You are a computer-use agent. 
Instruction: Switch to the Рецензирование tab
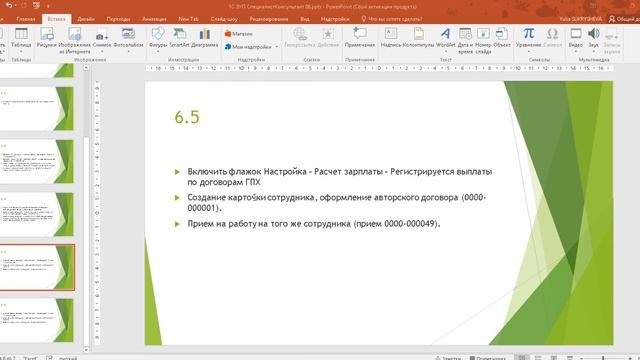click(269, 19)
